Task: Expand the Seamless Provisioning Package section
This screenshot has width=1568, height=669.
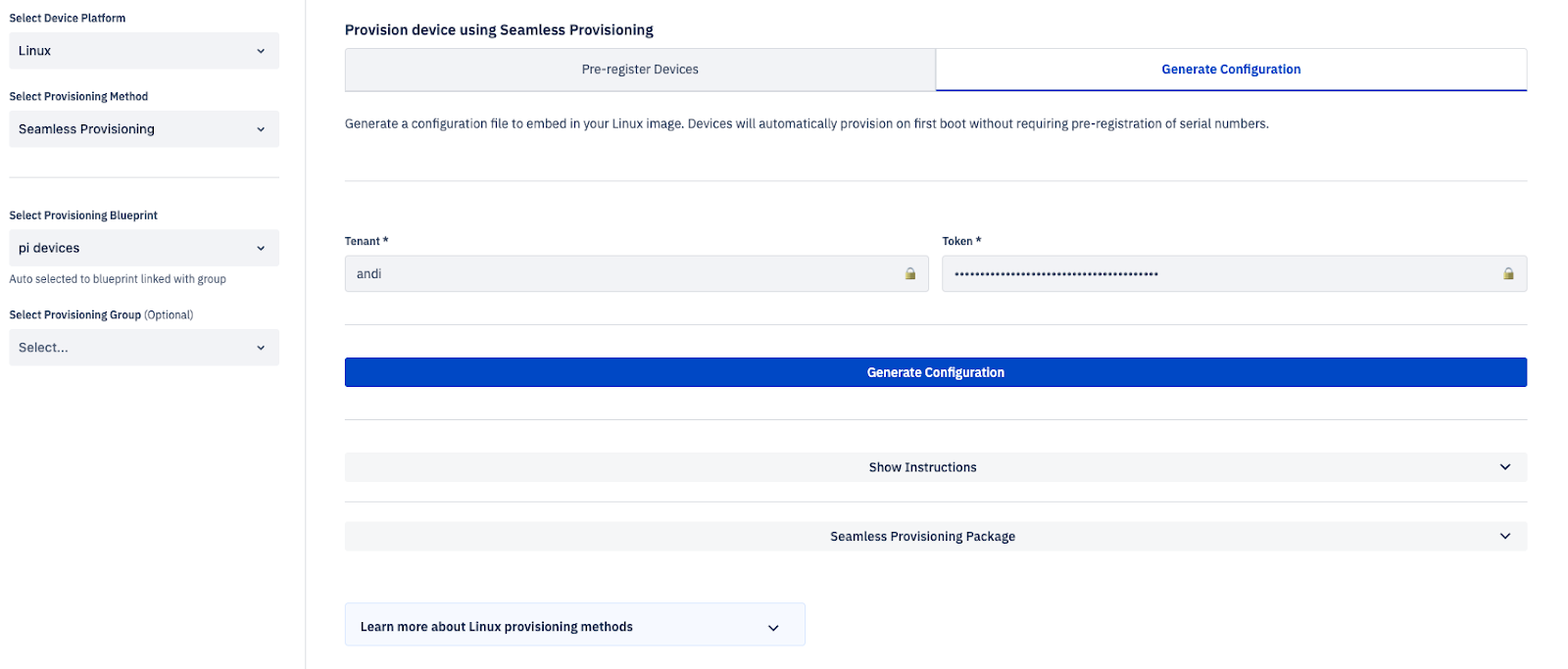Action: [922, 537]
